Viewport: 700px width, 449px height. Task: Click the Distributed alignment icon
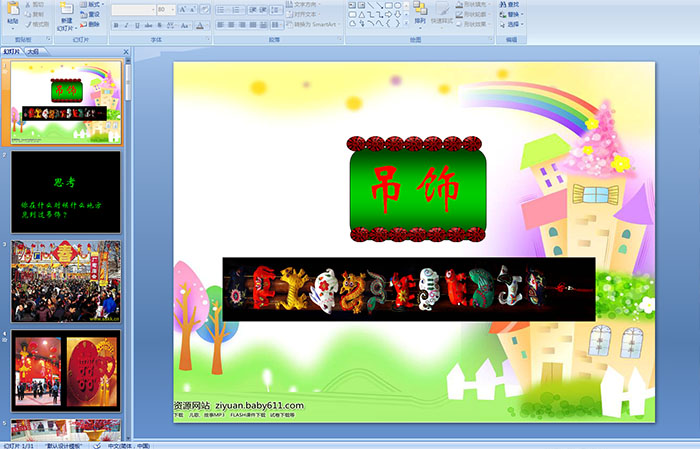pos(263,25)
